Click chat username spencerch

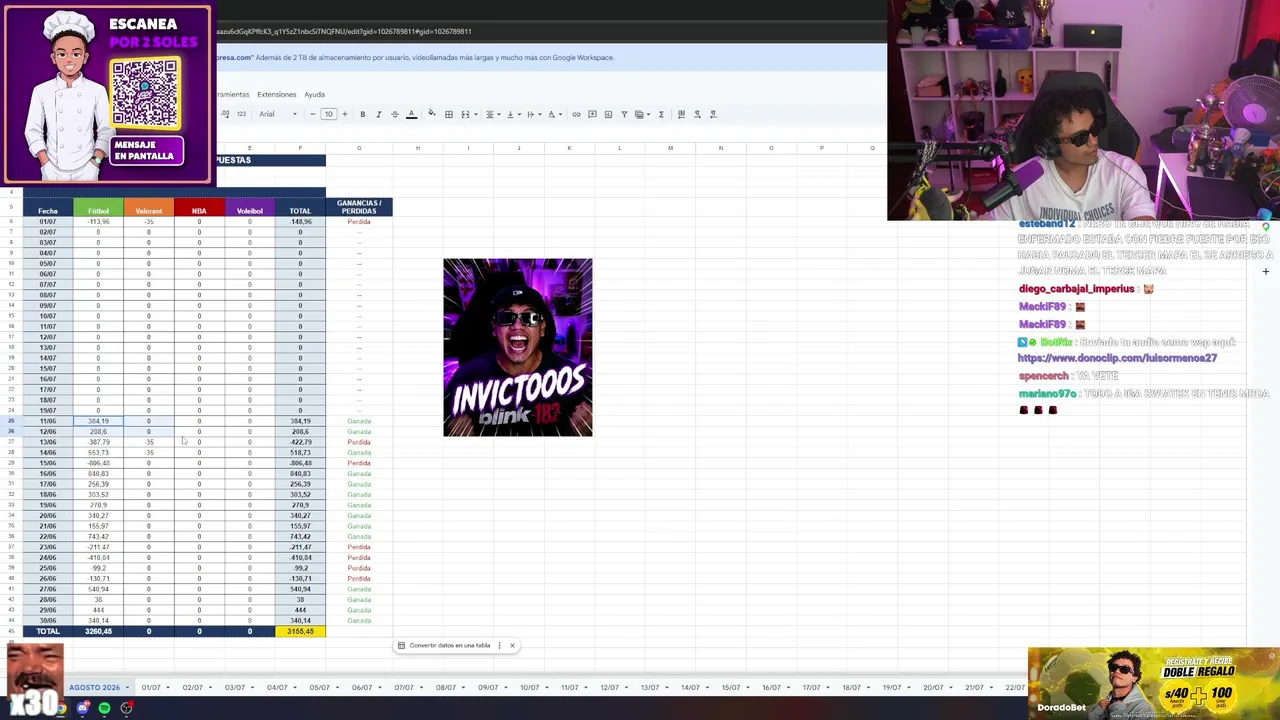(x=1043, y=376)
